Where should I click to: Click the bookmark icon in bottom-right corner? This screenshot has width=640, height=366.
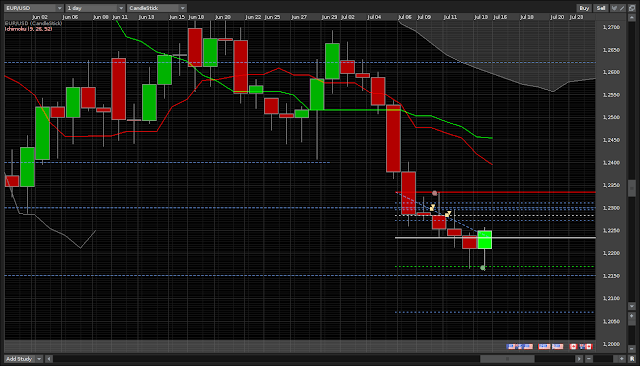coord(632,359)
